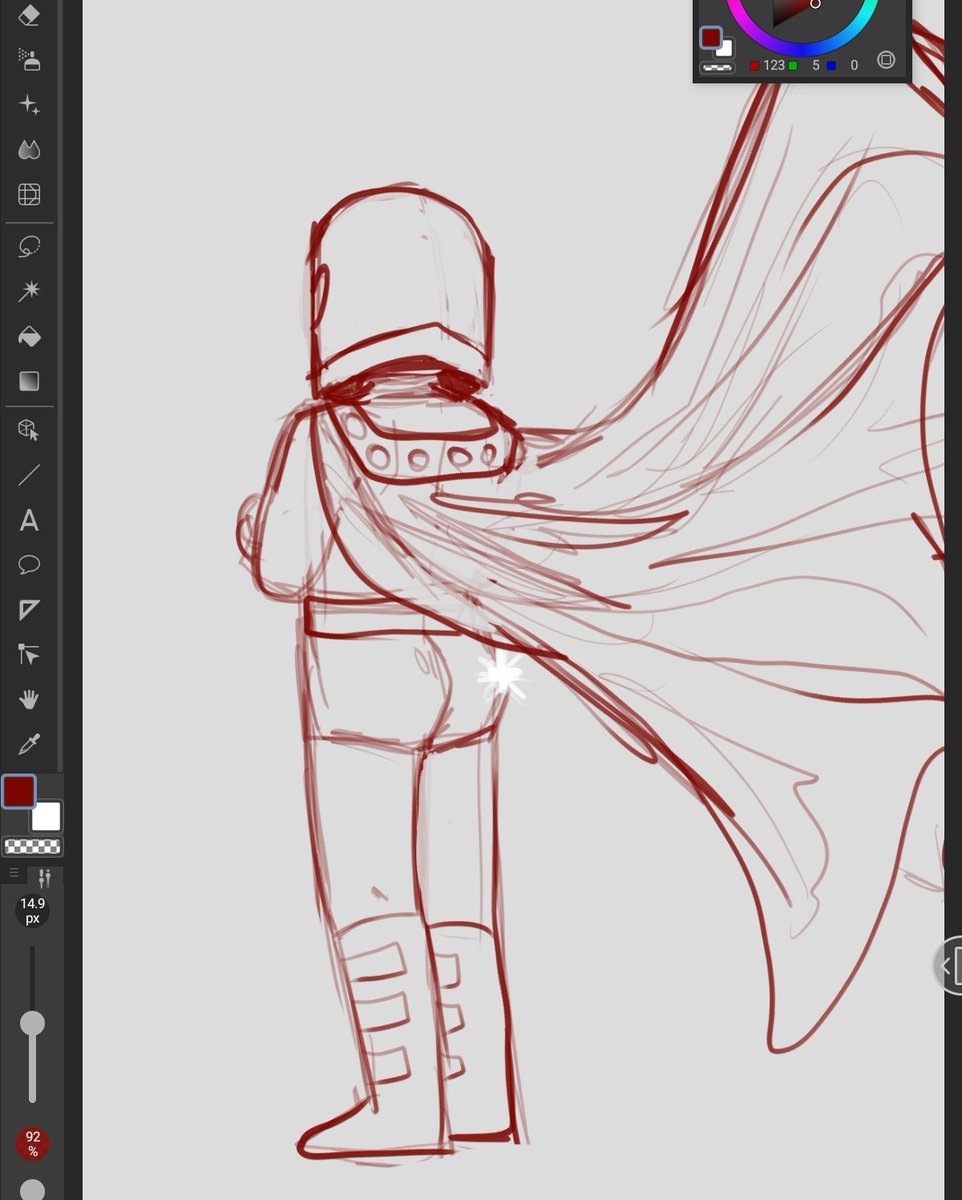
Task: Select the Blend tool with droplet icon
Action: pyautogui.click(x=29, y=150)
